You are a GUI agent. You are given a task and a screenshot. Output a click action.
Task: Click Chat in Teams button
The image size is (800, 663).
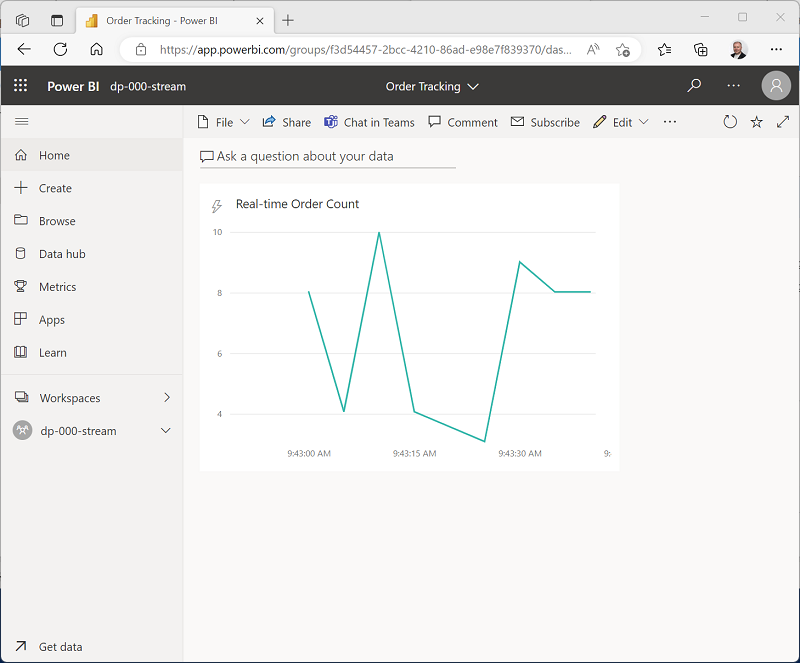[x=369, y=122]
